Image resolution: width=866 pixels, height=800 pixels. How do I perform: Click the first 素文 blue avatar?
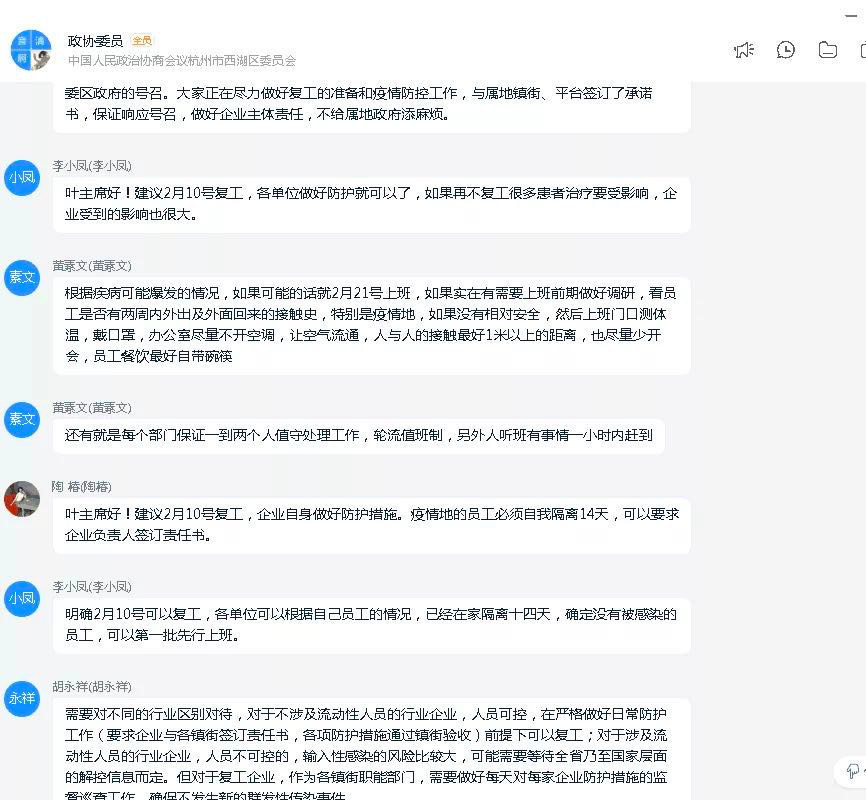click(x=22, y=277)
